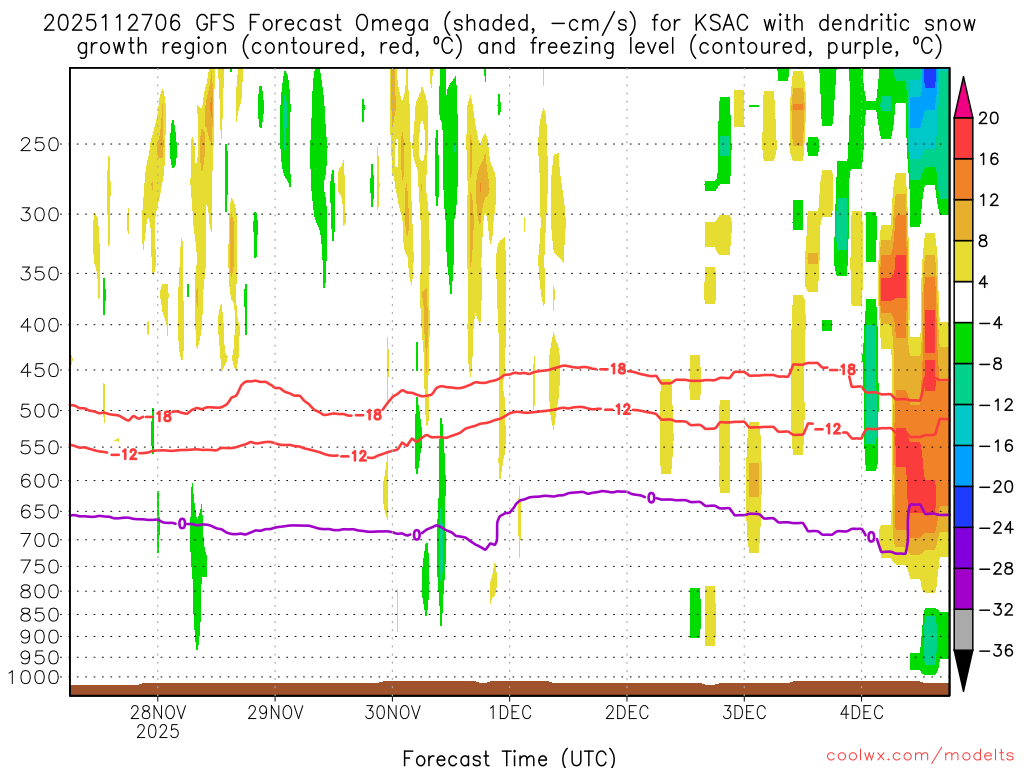1024x768 pixels.
Task: Click the 350 pressure level label
Action: 40,274
